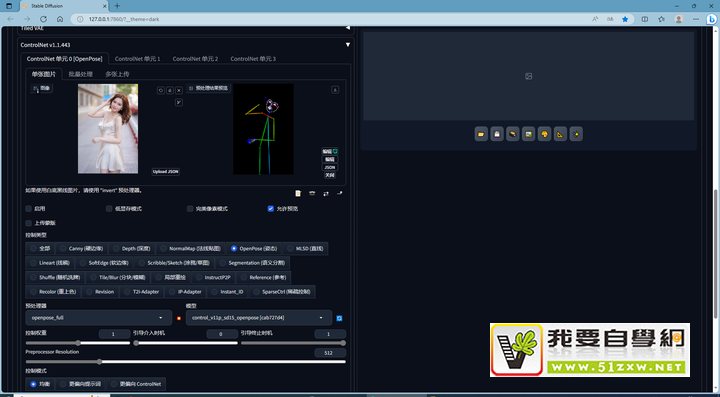Open the 批量处理 tab
Image resolution: width=720 pixels, height=397 pixels.
81,74
